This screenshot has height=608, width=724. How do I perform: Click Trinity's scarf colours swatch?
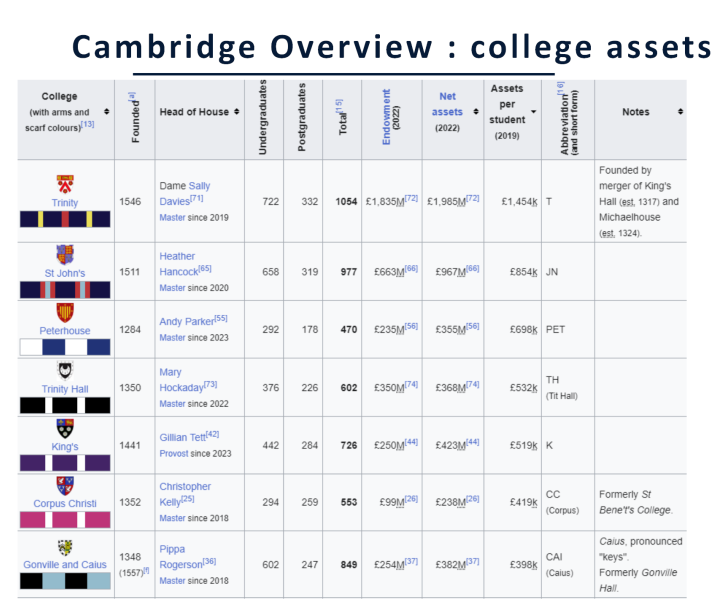point(65,219)
